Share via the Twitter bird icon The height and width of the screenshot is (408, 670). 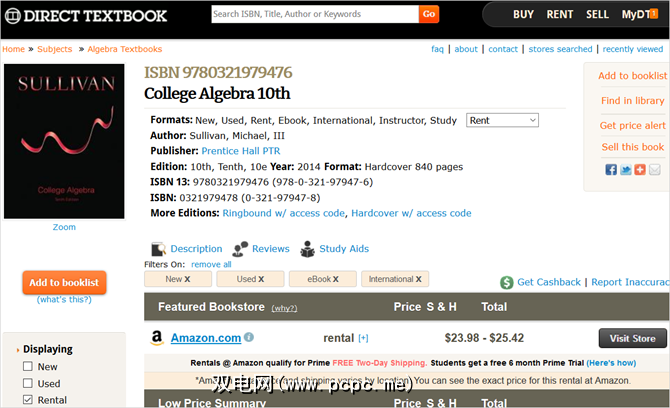626,170
